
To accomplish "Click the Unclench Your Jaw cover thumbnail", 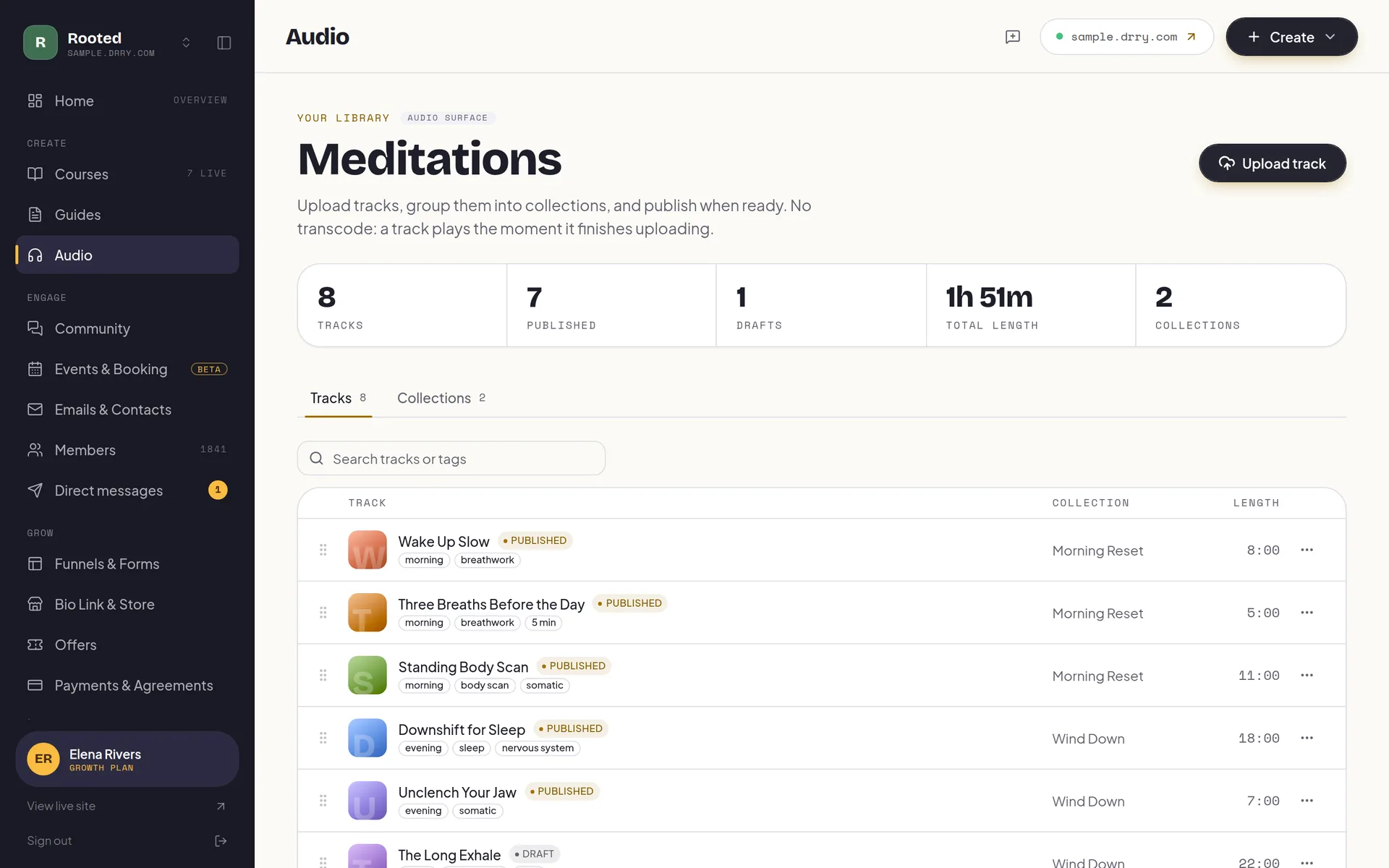I will pyautogui.click(x=368, y=801).
